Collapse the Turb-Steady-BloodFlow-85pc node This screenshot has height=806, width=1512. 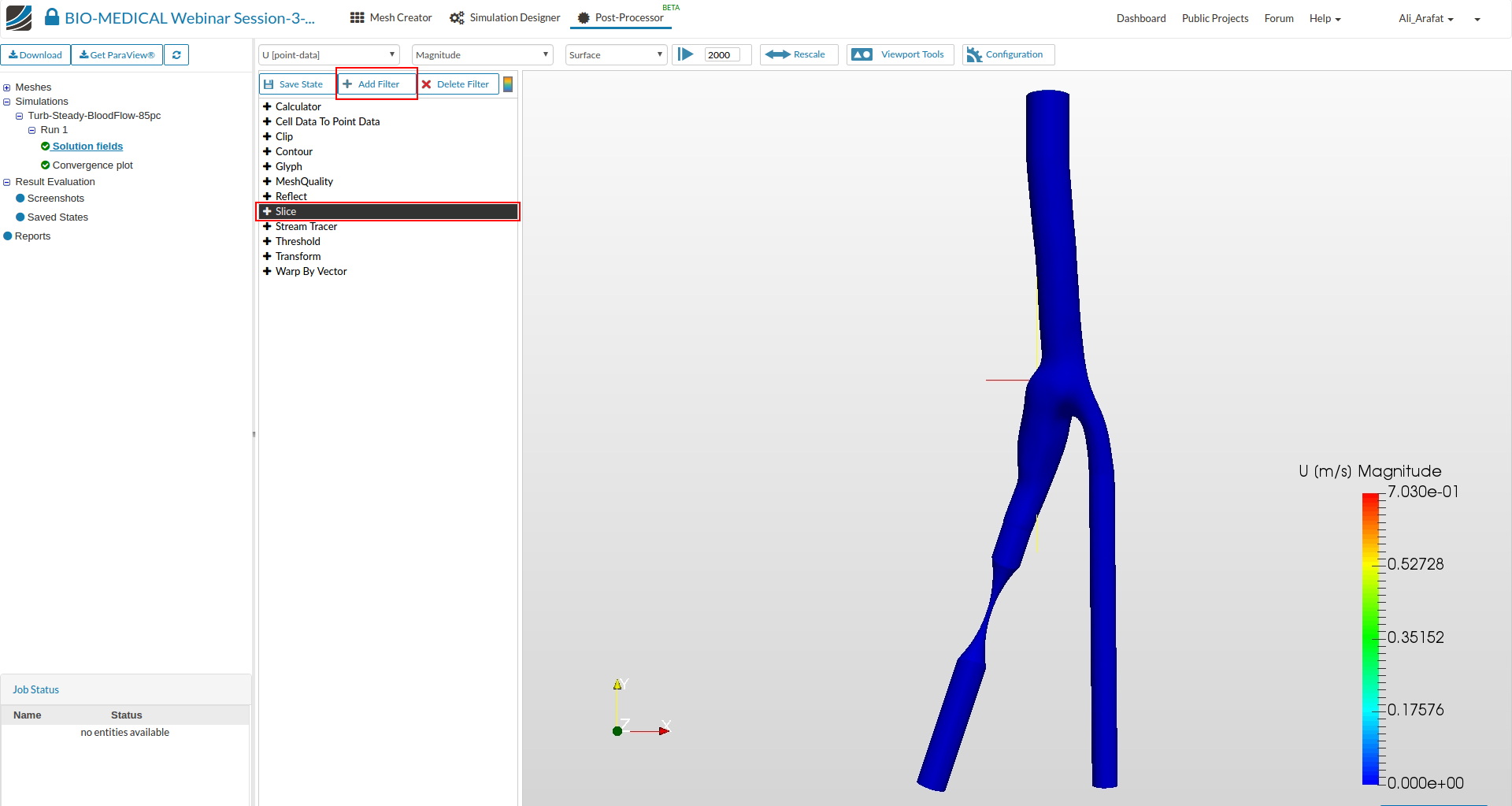pyautogui.click(x=20, y=116)
